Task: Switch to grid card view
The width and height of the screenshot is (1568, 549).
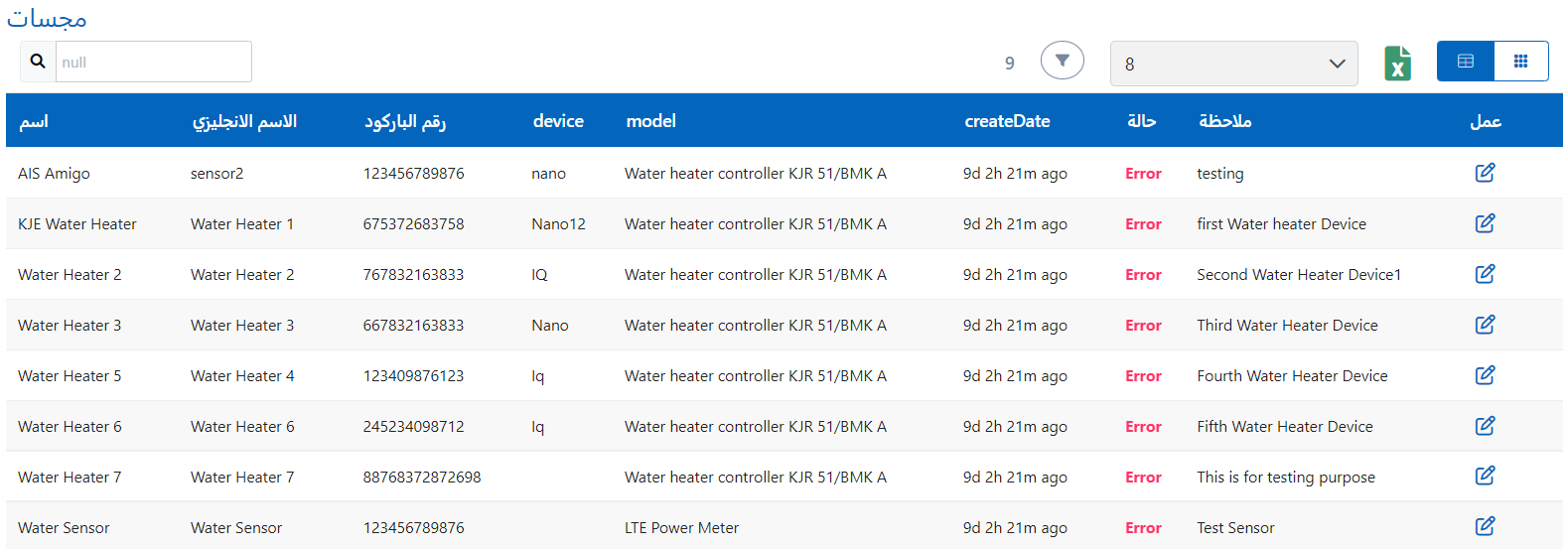Action: [1520, 62]
